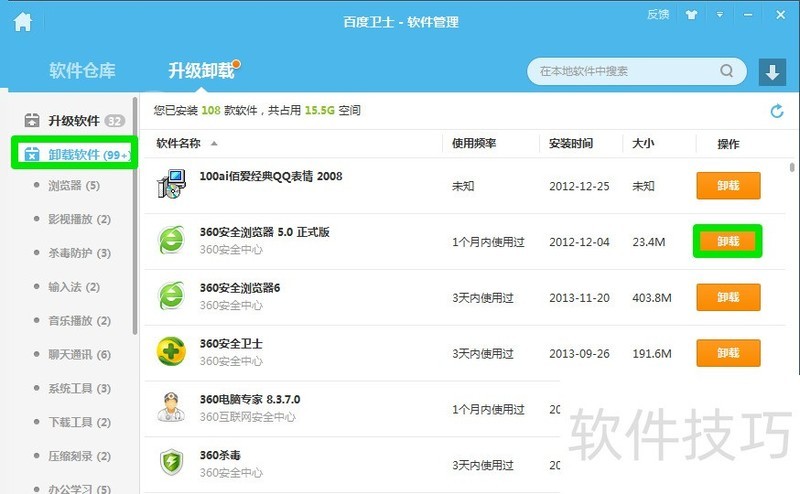Screen dimensions: 800x494
Task: Click the refresh icon above the list
Action: 777,111
